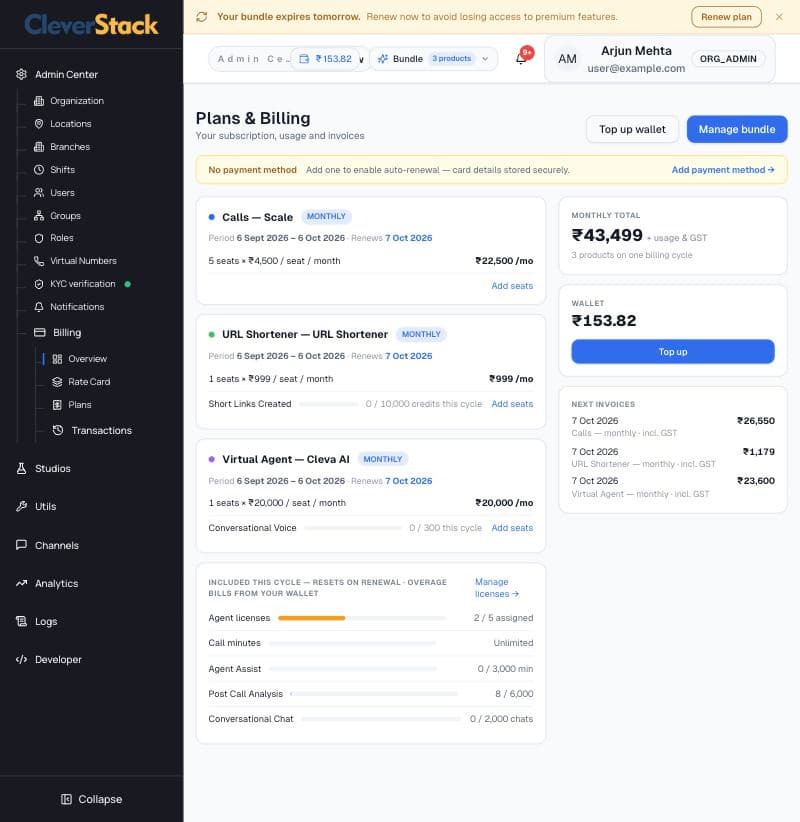Click the '8 / 6,000' Post Call Analysis value

tap(514, 694)
